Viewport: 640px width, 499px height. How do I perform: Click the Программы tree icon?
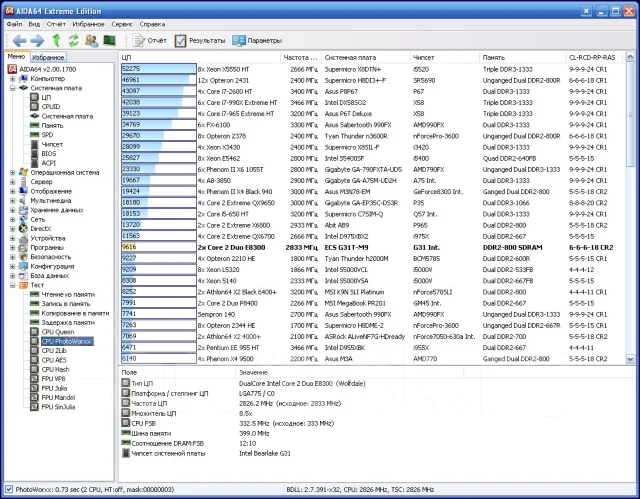pos(23,248)
